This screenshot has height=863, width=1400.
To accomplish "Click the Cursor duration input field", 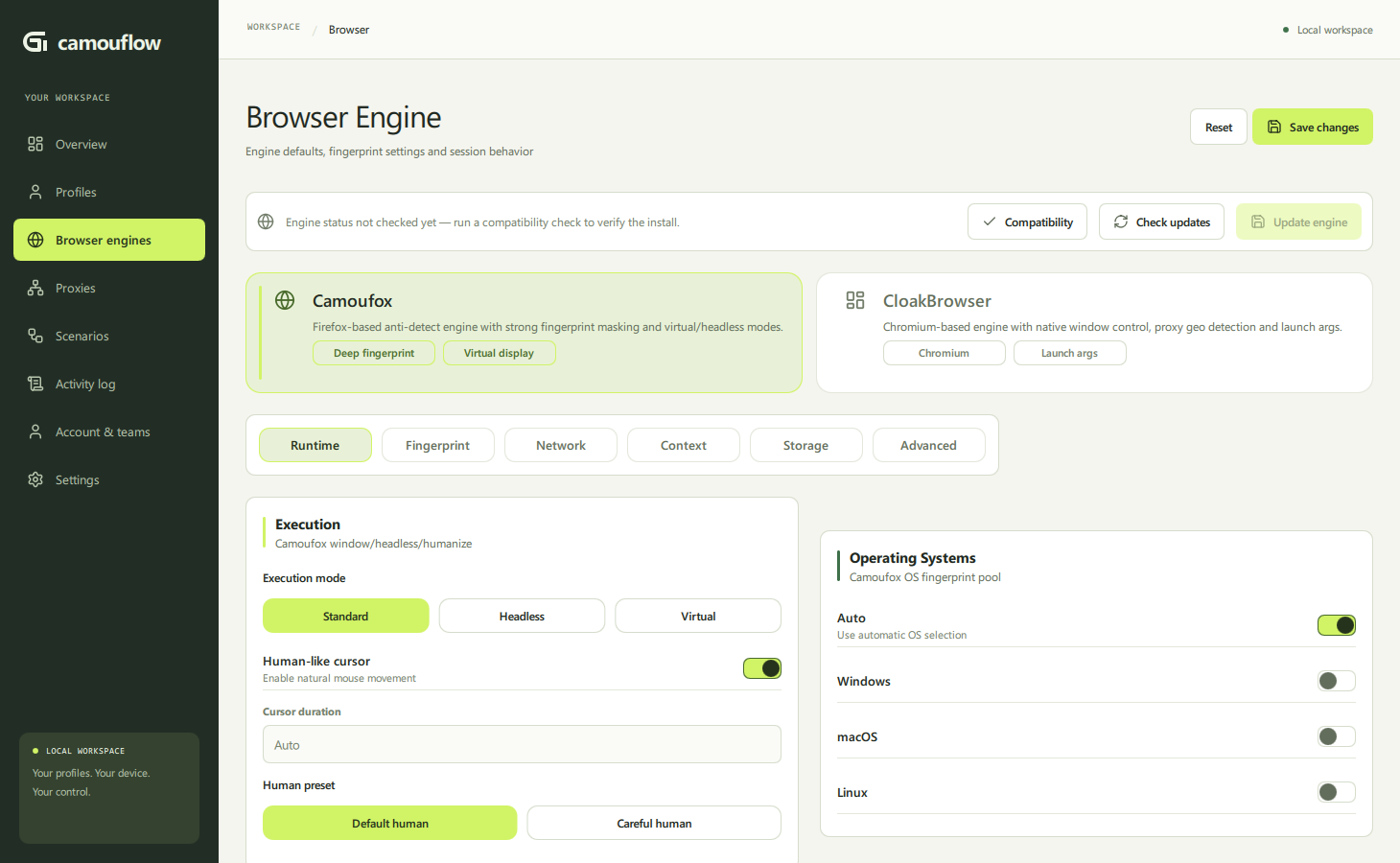I will tap(522, 744).
